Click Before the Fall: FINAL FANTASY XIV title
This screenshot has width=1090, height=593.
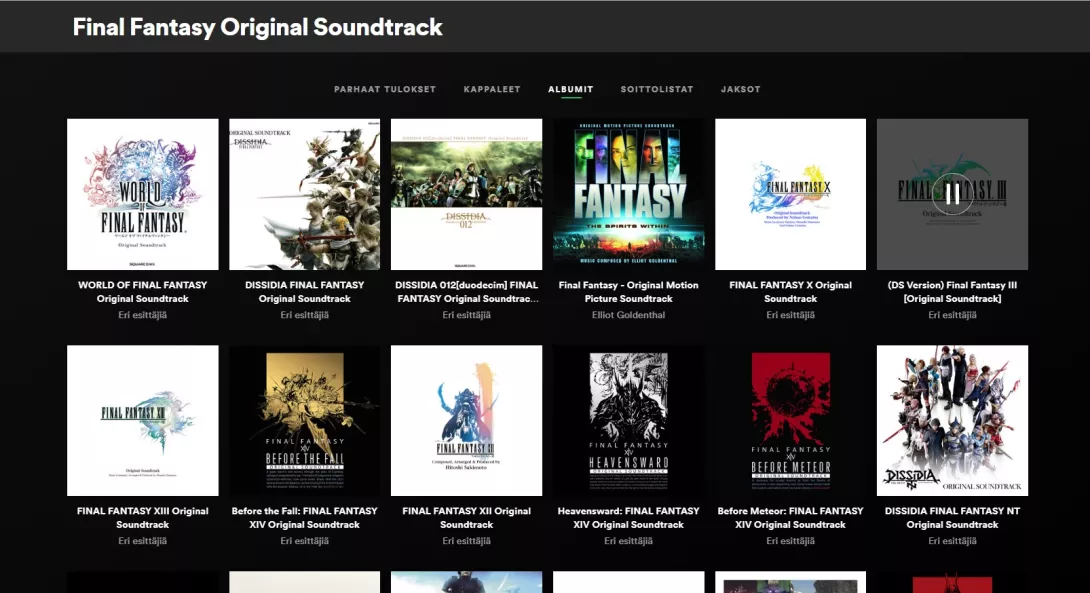pyautogui.click(x=304, y=517)
